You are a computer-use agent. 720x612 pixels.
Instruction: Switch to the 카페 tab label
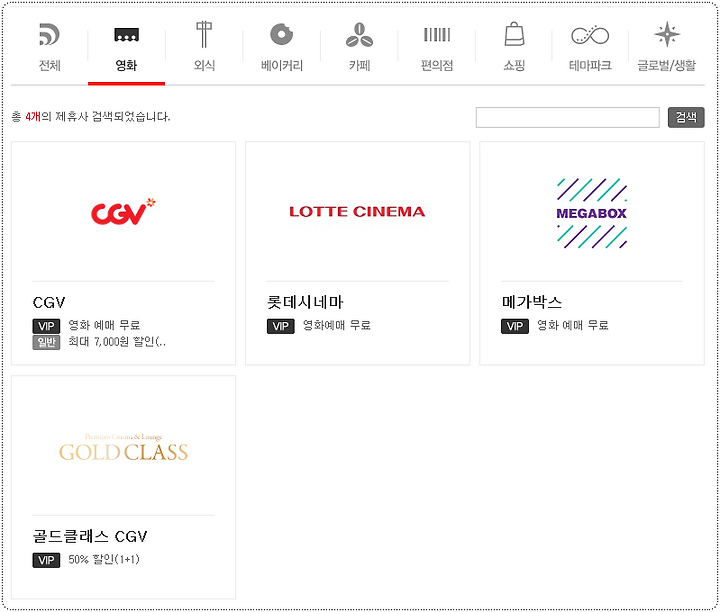coord(359,65)
